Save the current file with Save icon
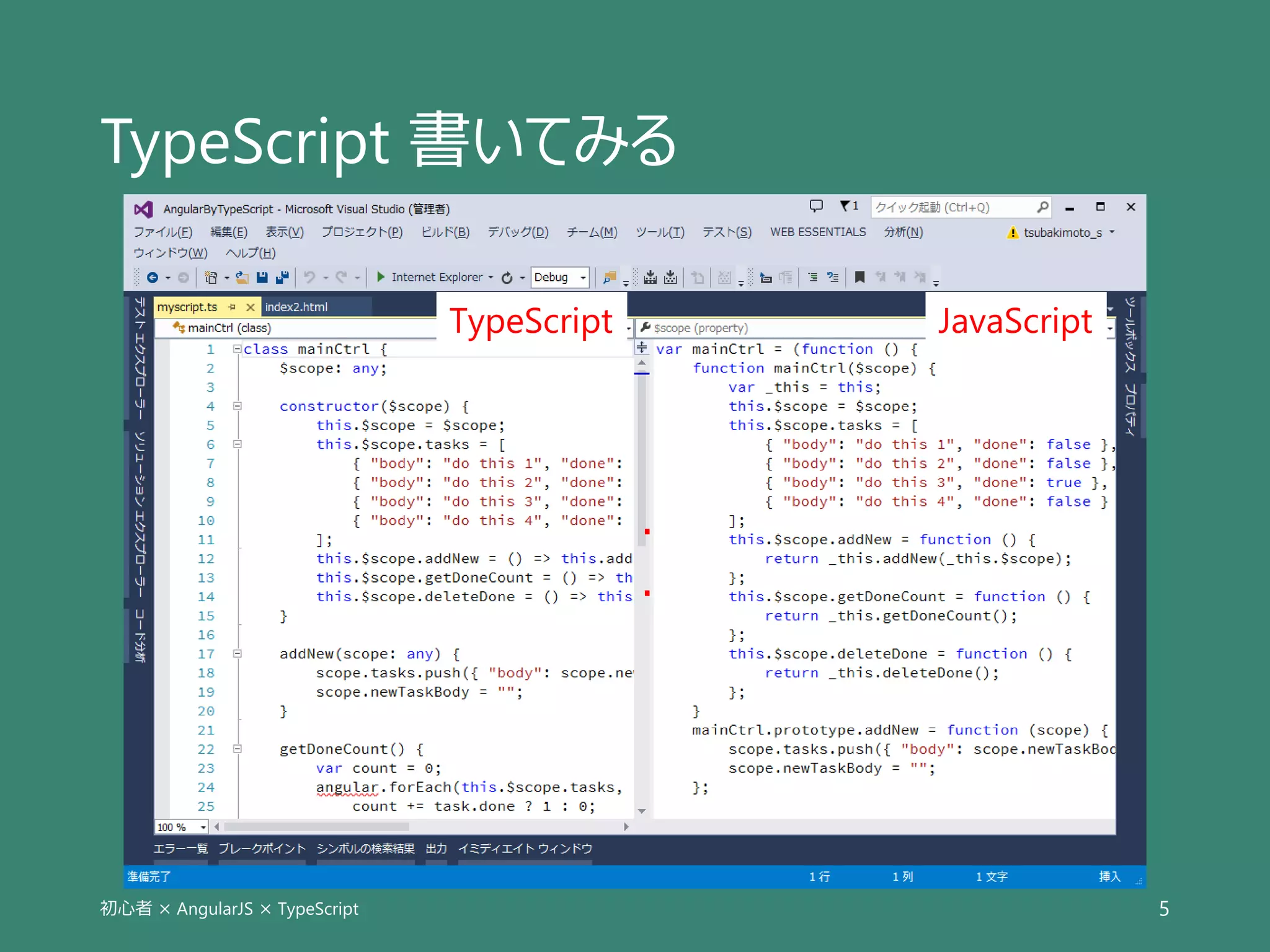1270x952 pixels. click(x=262, y=278)
